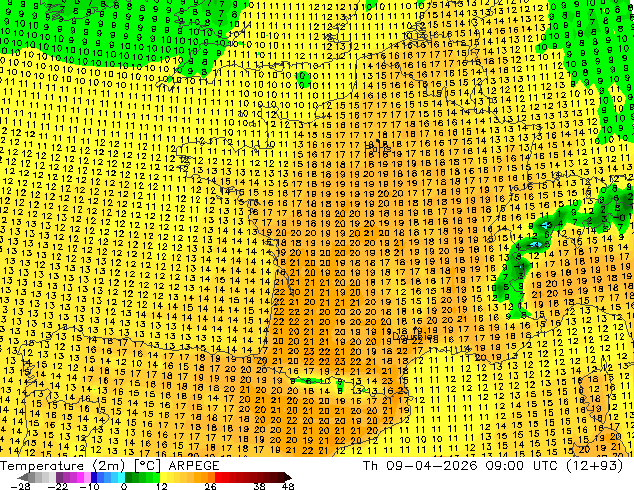Click the '-10' legend scale label
The width and height of the screenshot is (634, 490).
coord(89,486)
